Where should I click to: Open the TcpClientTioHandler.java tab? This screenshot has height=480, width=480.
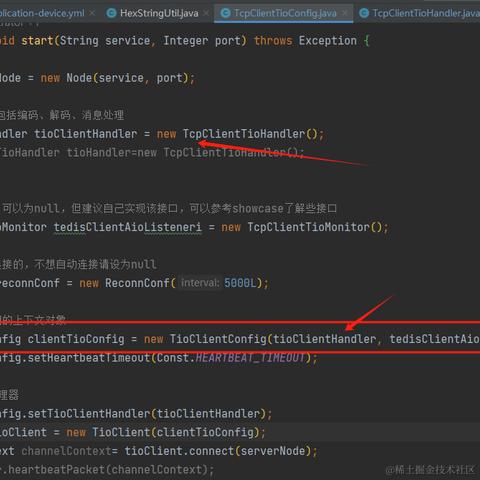pos(426,13)
